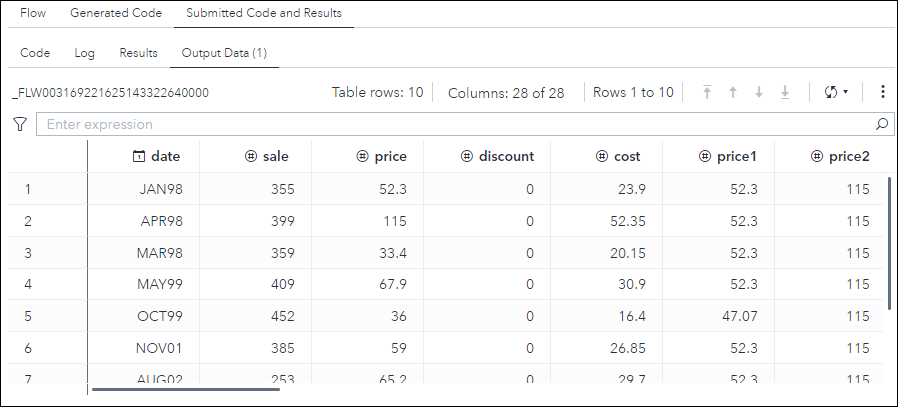Select the Code sub-tab

click(x=35, y=52)
